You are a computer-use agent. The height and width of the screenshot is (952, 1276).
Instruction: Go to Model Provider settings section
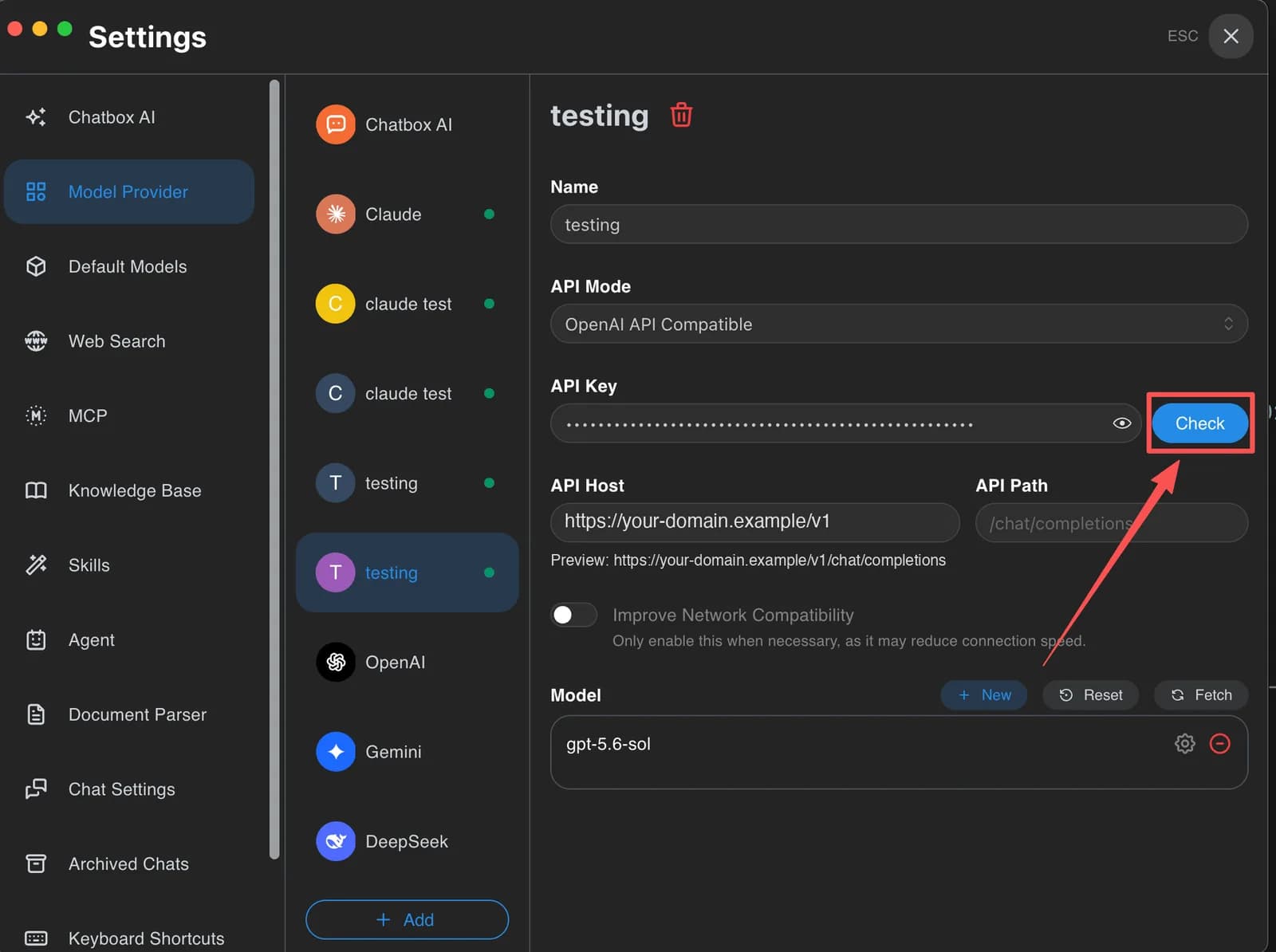[x=129, y=191]
